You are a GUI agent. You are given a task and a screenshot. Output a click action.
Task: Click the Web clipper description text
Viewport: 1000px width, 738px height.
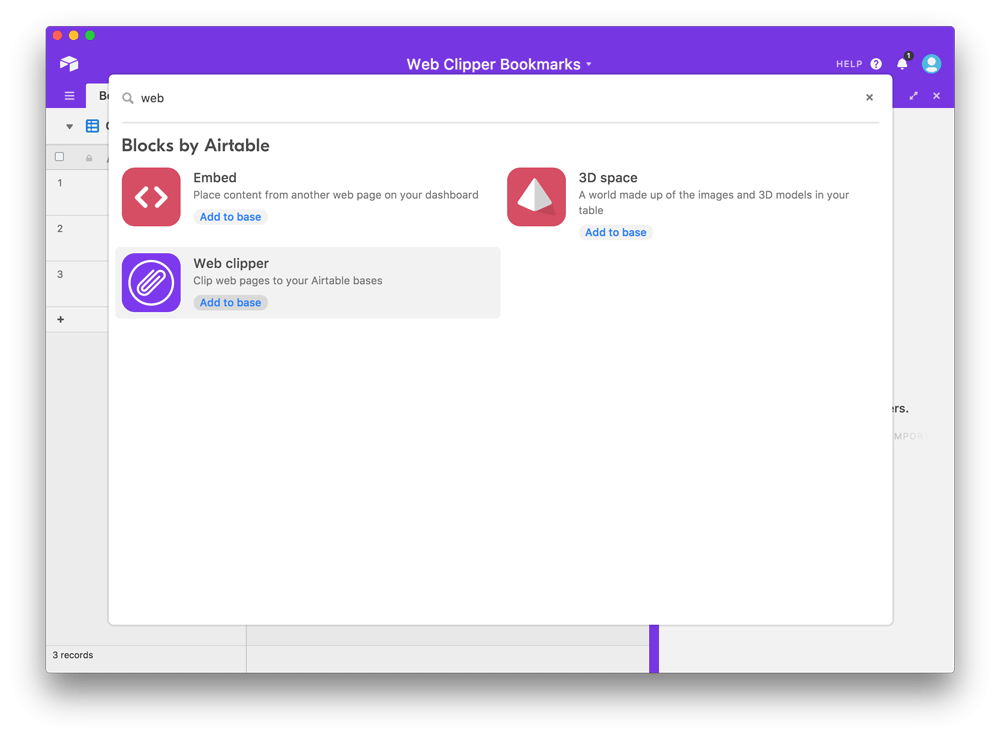coord(288,281)
